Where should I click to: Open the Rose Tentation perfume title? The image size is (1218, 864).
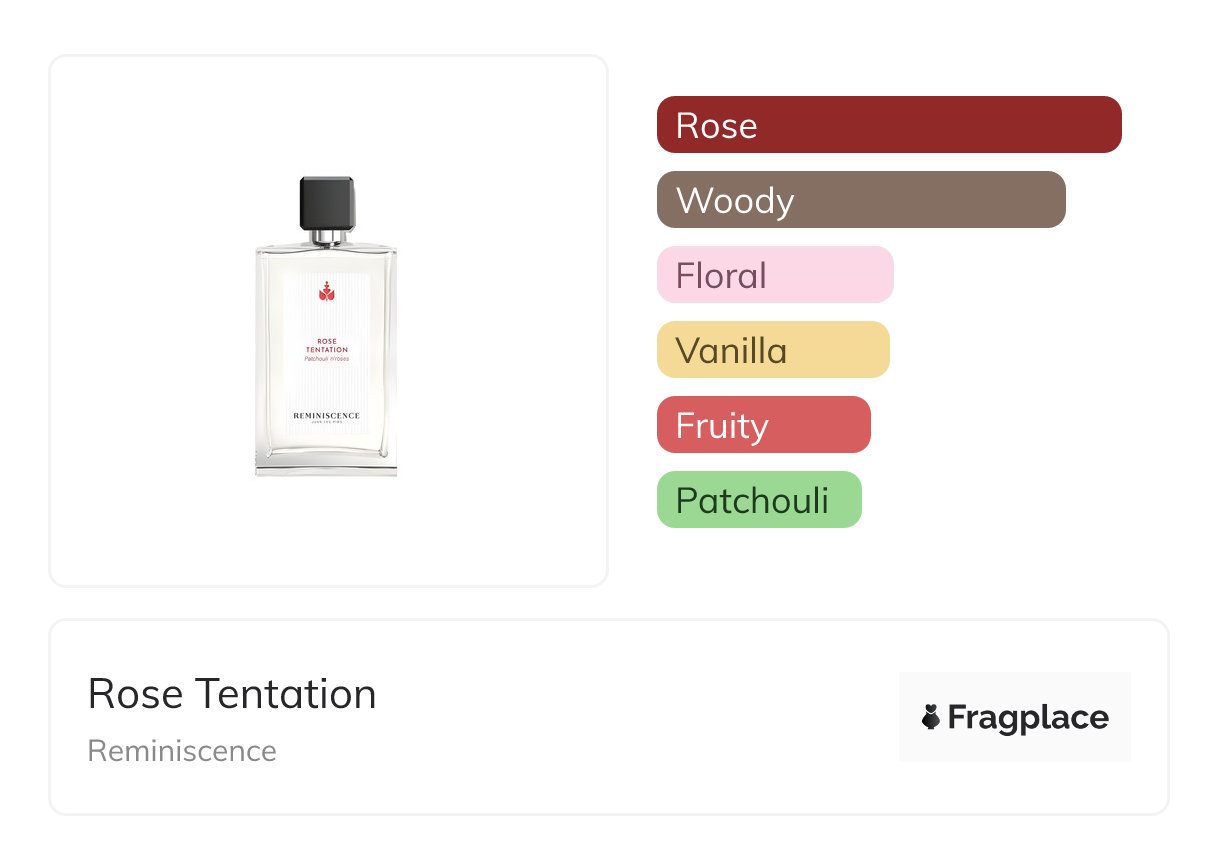coord(232,694)
